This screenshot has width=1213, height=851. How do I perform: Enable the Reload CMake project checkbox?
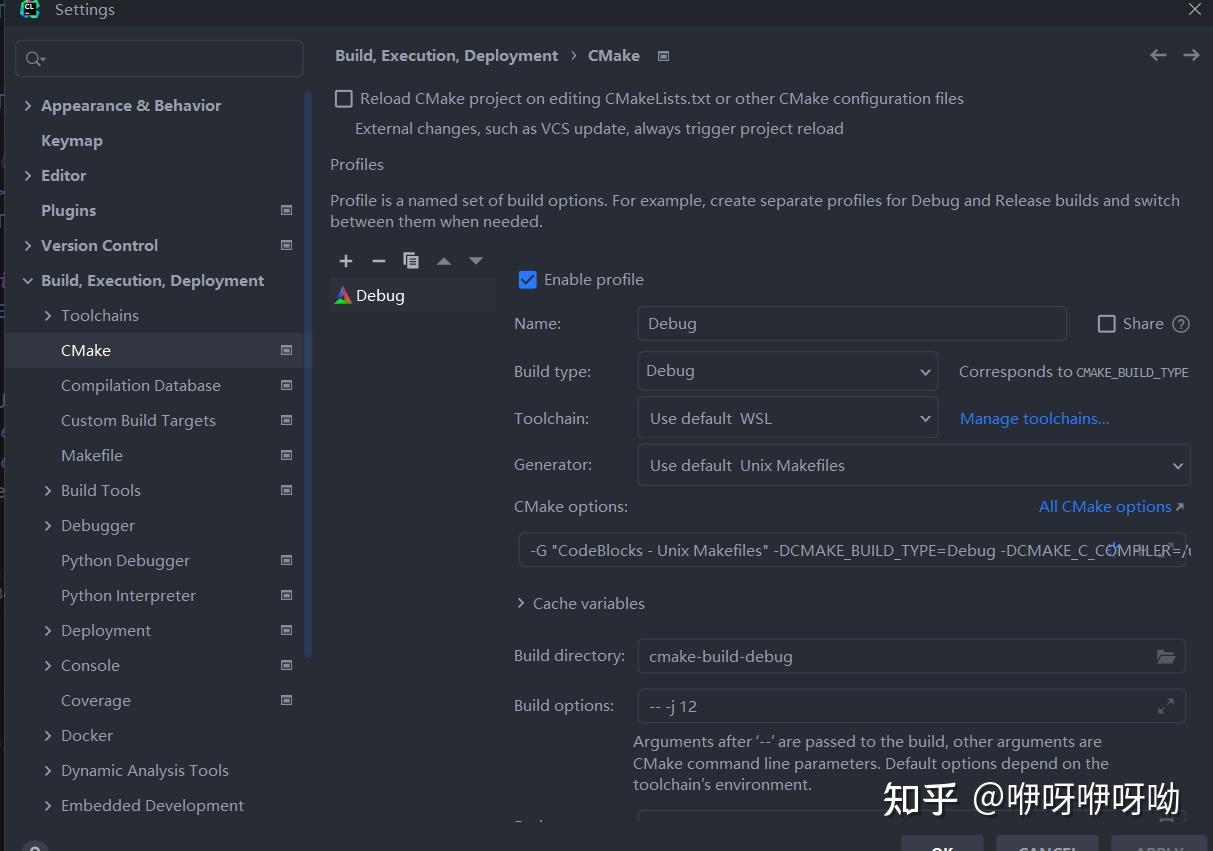343,98
